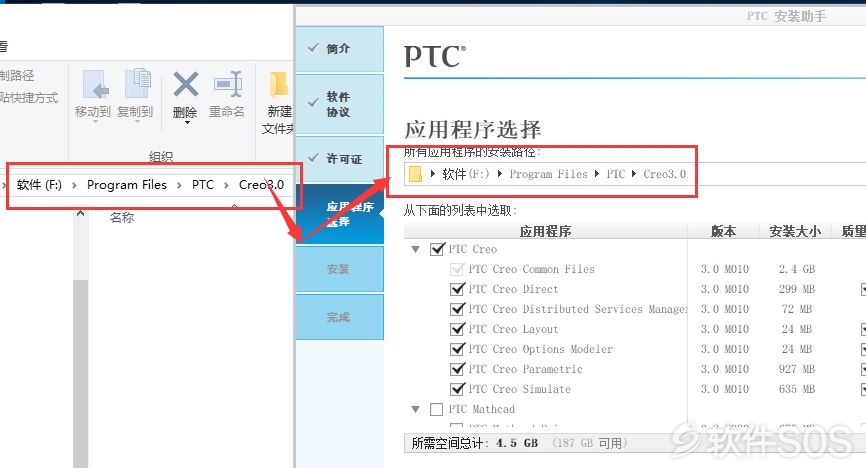This screenshot has width=866, height=468.
Task: Click 软件 (F:) in Explorer address bar
Action: (39, 185)
